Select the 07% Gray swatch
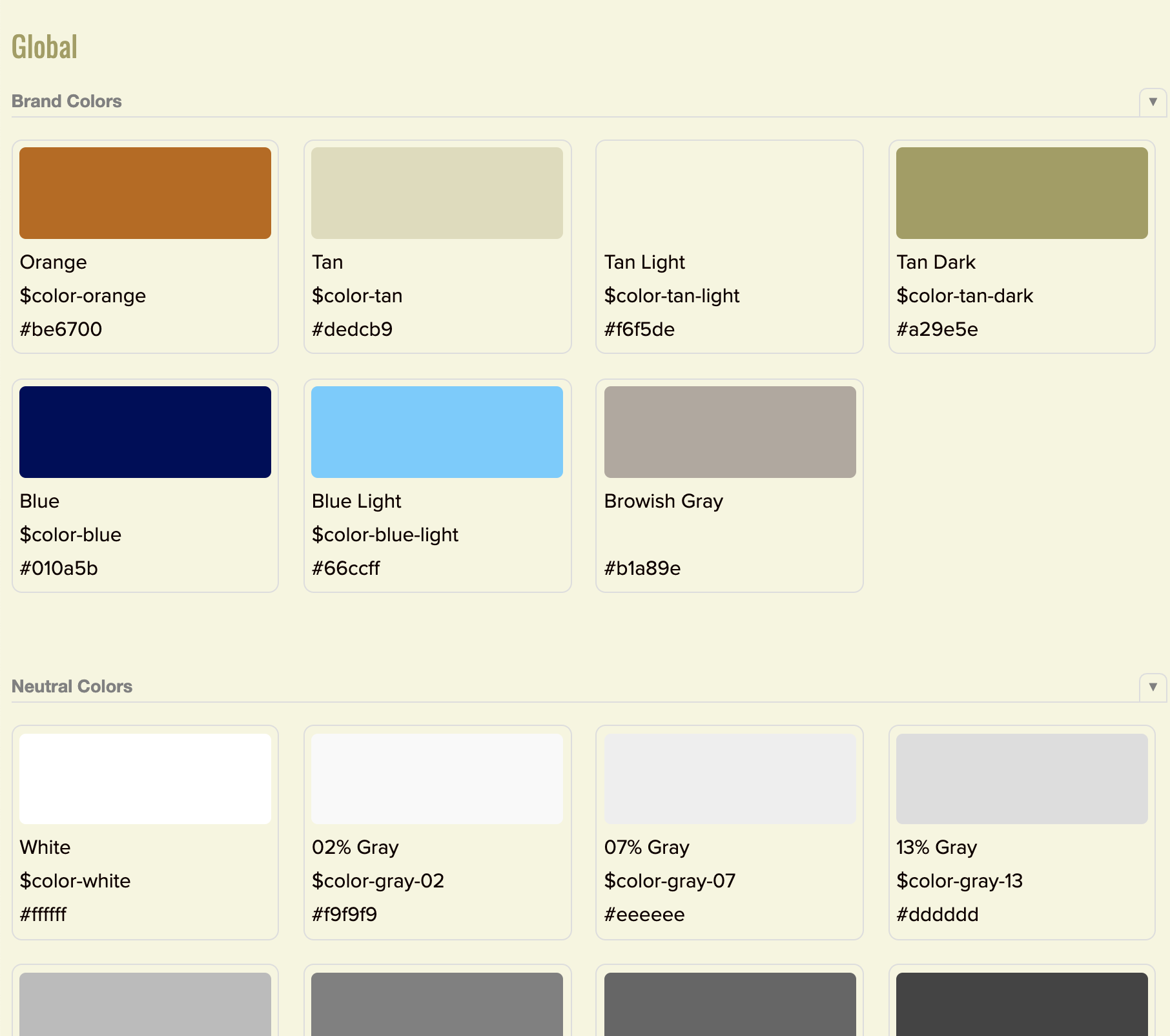1170x1036 pixels. pos(730,779)
